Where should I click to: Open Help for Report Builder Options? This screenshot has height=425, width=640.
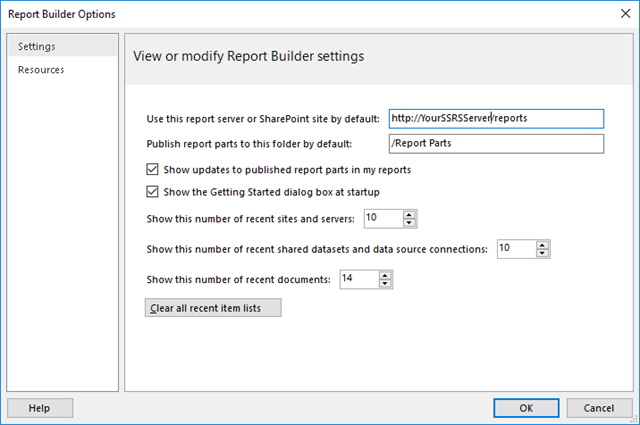click(x=40, y=408)
